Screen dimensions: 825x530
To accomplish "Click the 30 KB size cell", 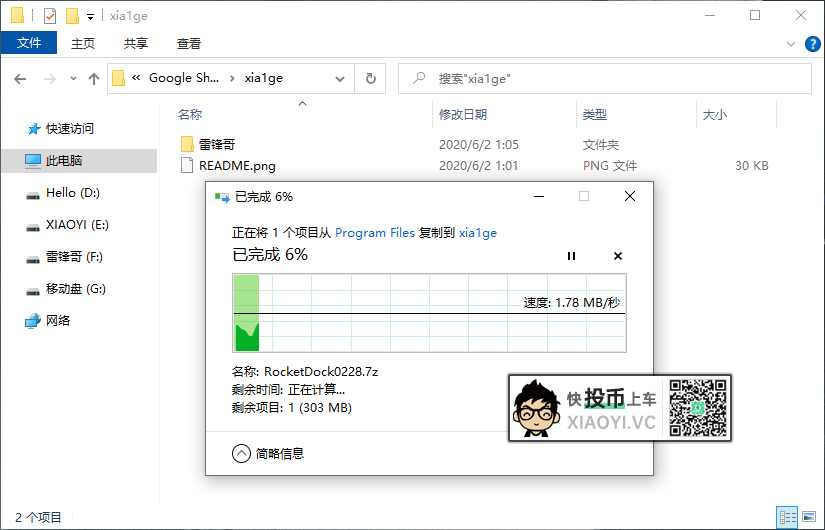I will click(752, 166).
